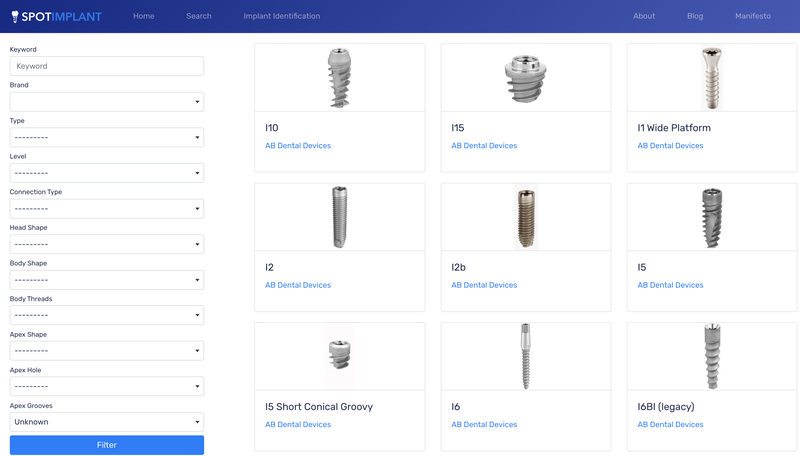Screen dimensions: 800x456
Task: Click the I5 Short Conical Groovy title
Action: click(319, 407)
